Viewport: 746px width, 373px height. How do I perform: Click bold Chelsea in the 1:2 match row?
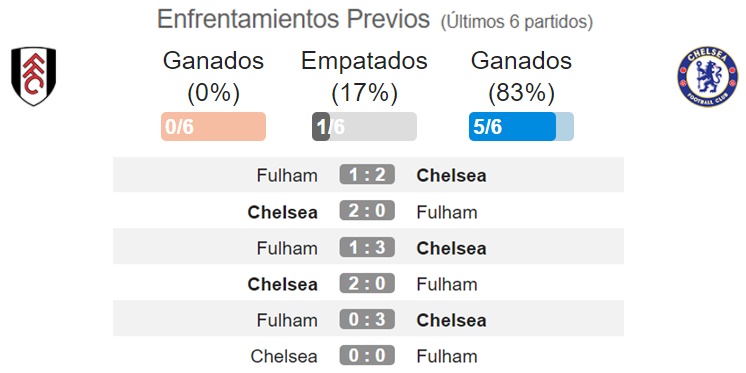coord(452,176)
